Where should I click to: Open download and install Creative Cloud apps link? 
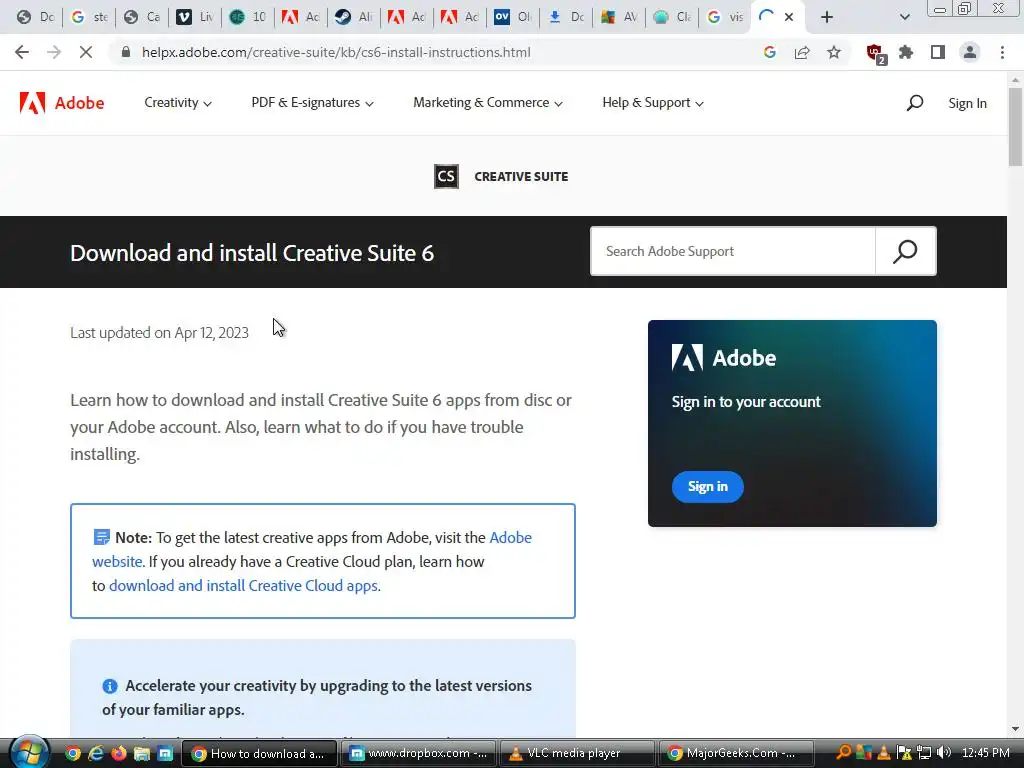tap(244, 586)
